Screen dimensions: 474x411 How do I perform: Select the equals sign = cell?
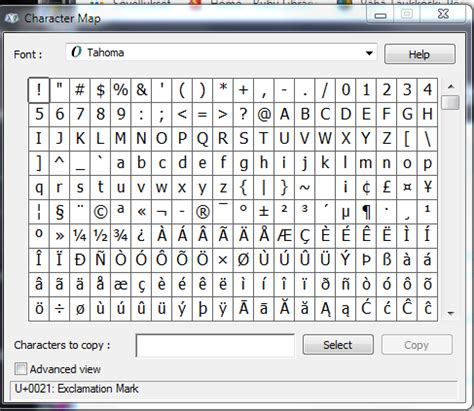coord(203,114)
